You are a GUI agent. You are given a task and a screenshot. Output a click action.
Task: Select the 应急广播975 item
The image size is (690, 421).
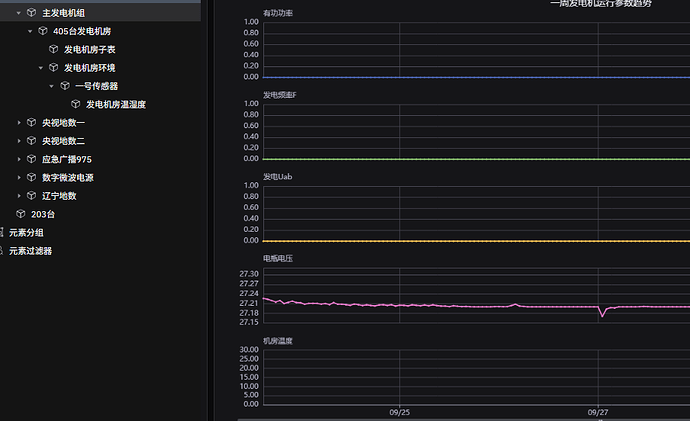[x=67, y=159]
